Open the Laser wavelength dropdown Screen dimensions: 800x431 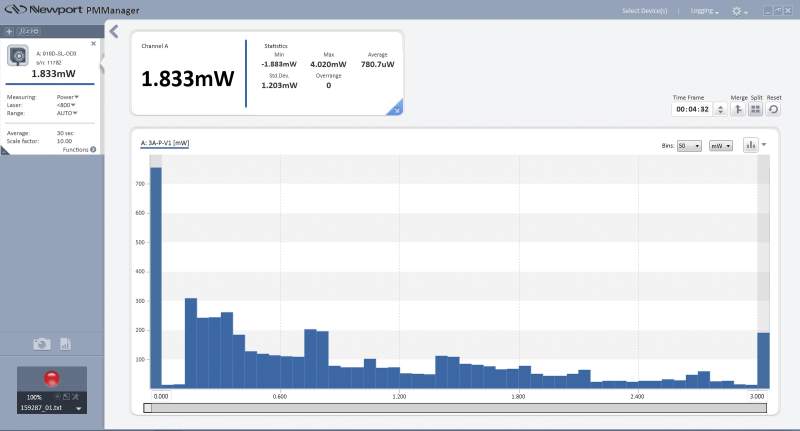click(x=66, y=105)
